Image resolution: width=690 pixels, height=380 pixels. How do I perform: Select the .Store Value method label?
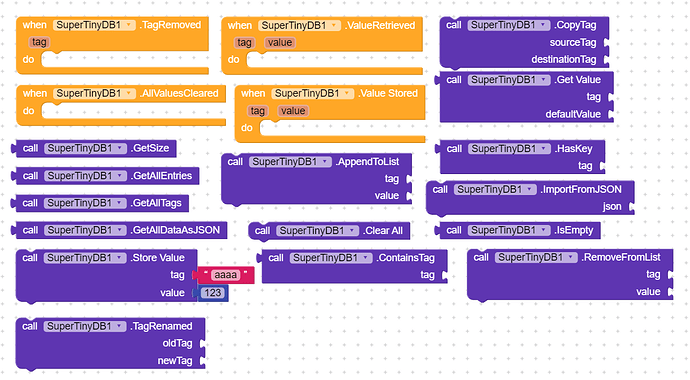coord(157,258)
